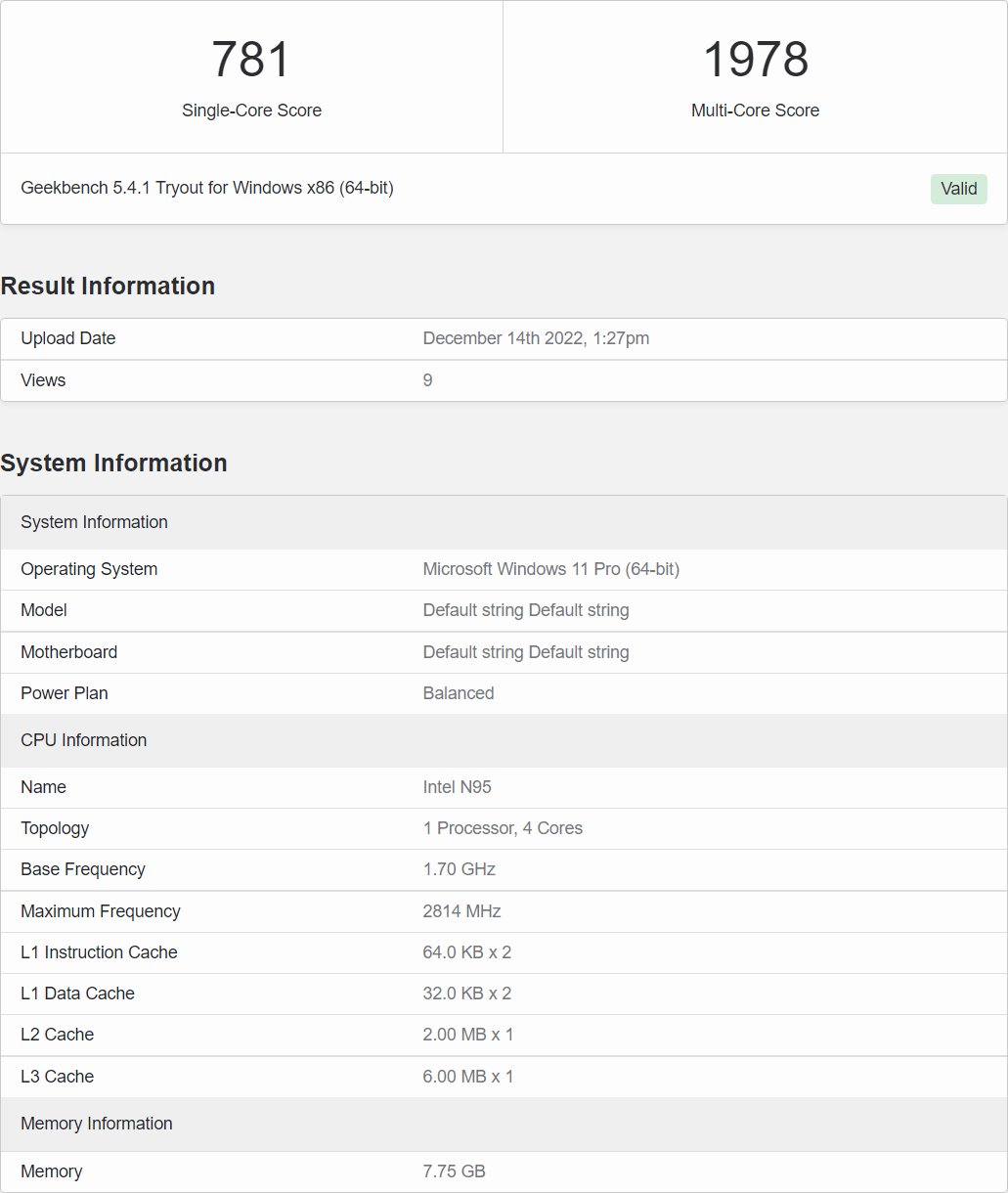The width and height of the screenshot is (1008, 1193).
Task: Select the 2814 MHz maximum frequency value
Action: [461, 911]
